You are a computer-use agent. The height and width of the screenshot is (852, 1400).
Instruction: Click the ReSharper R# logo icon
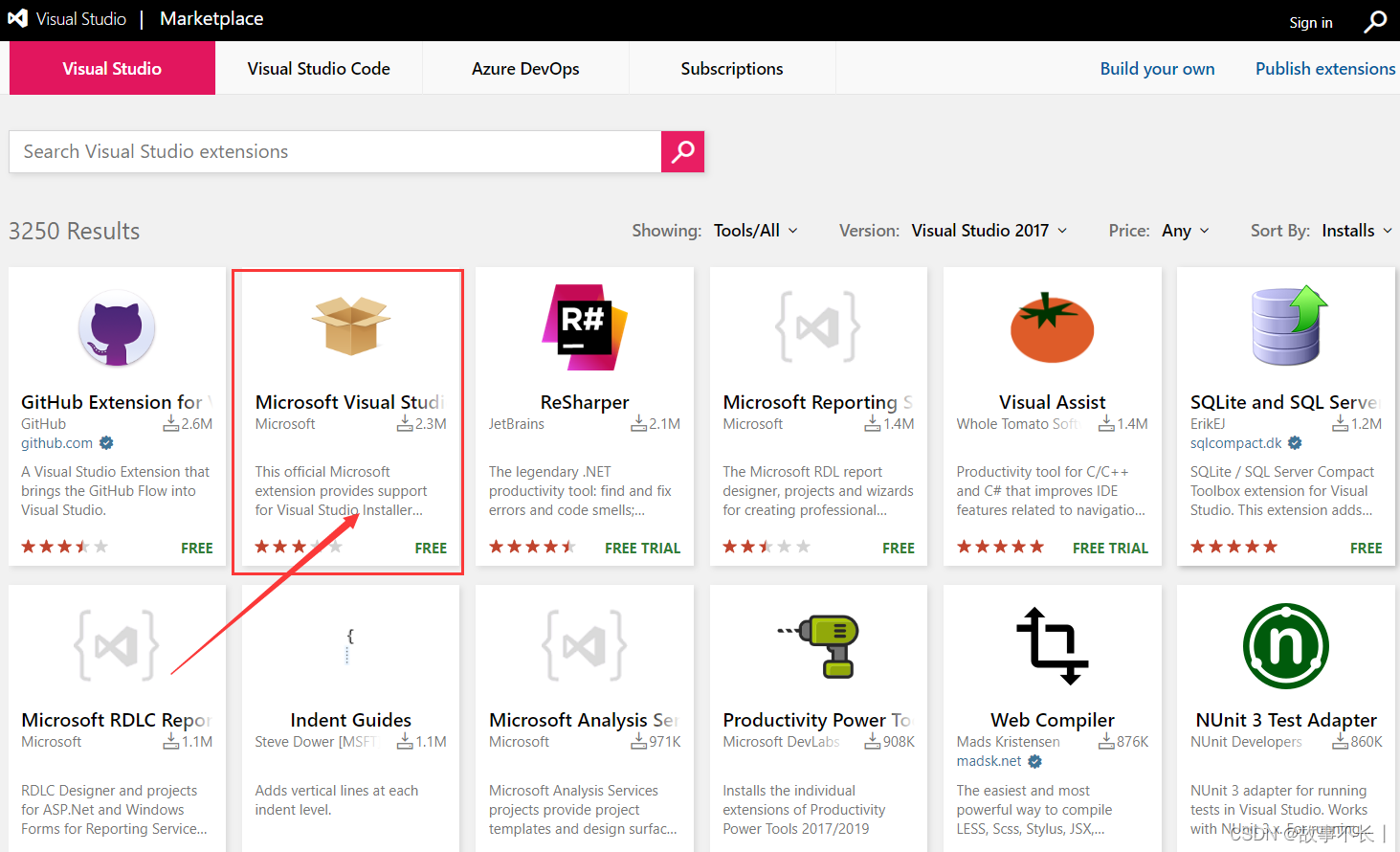coord(585,327)
